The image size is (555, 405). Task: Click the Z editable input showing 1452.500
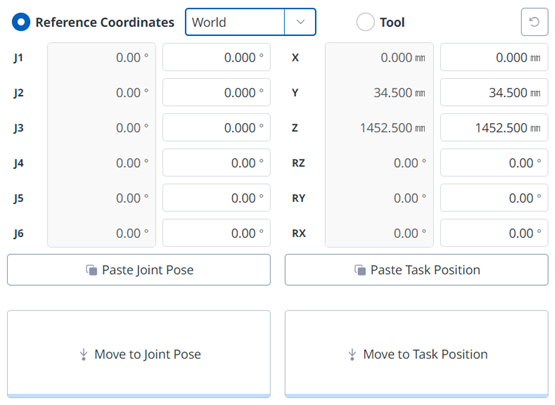494,128
